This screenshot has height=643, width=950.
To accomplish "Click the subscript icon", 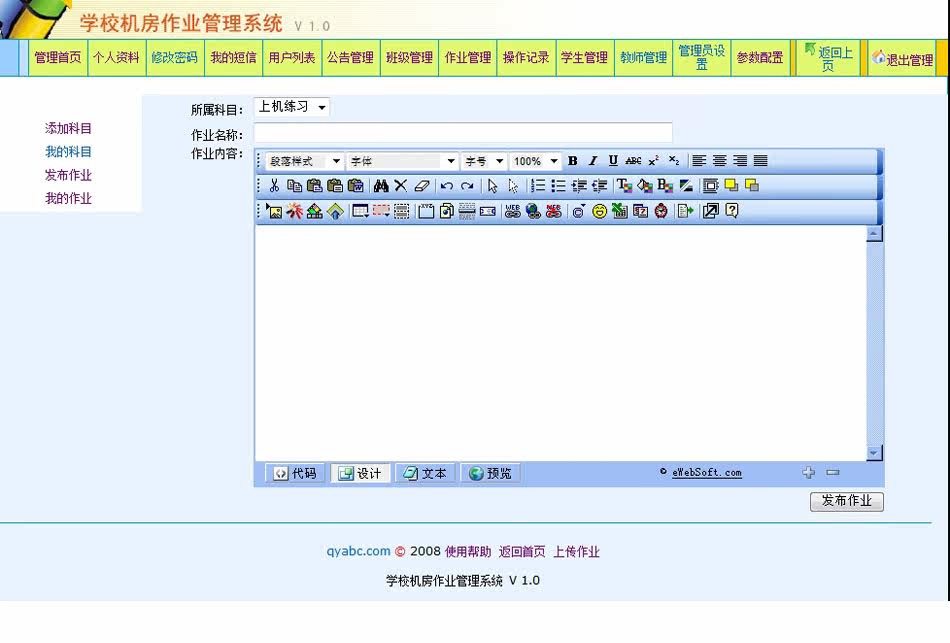I will [x=674, y=161].
